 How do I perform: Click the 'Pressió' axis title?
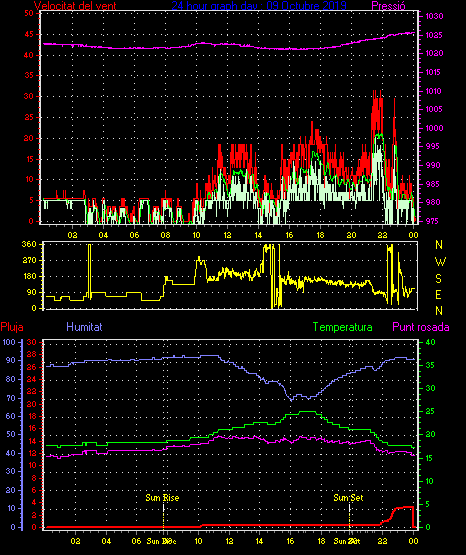[388, 6]
